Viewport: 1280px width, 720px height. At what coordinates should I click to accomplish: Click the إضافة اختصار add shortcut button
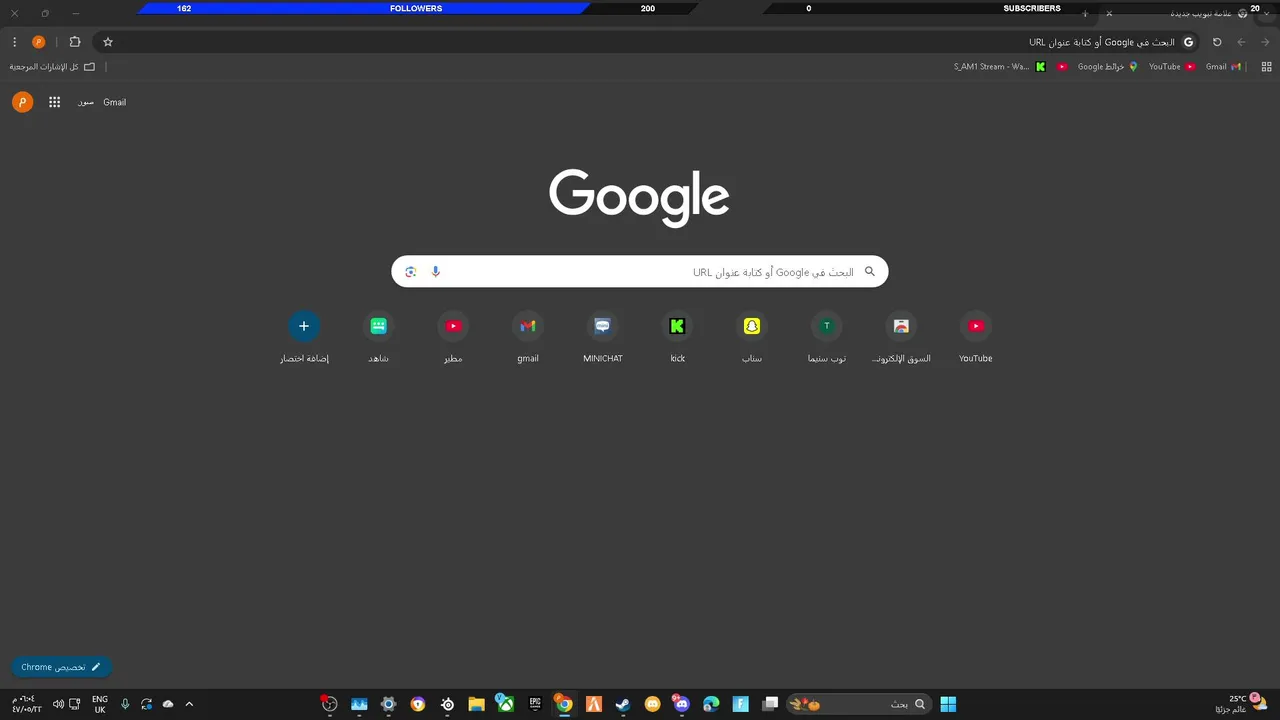pyautogui.click(x=304, y=337)
